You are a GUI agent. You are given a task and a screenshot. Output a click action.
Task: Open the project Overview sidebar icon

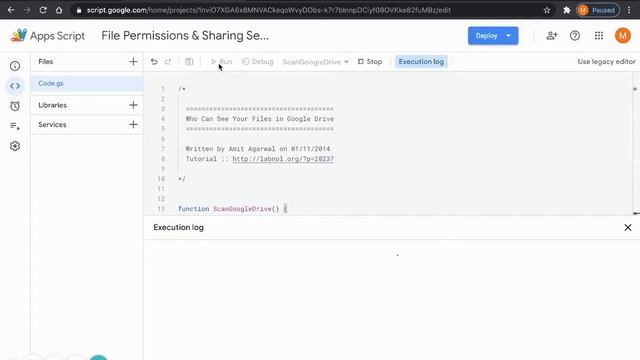coord(15,66)
